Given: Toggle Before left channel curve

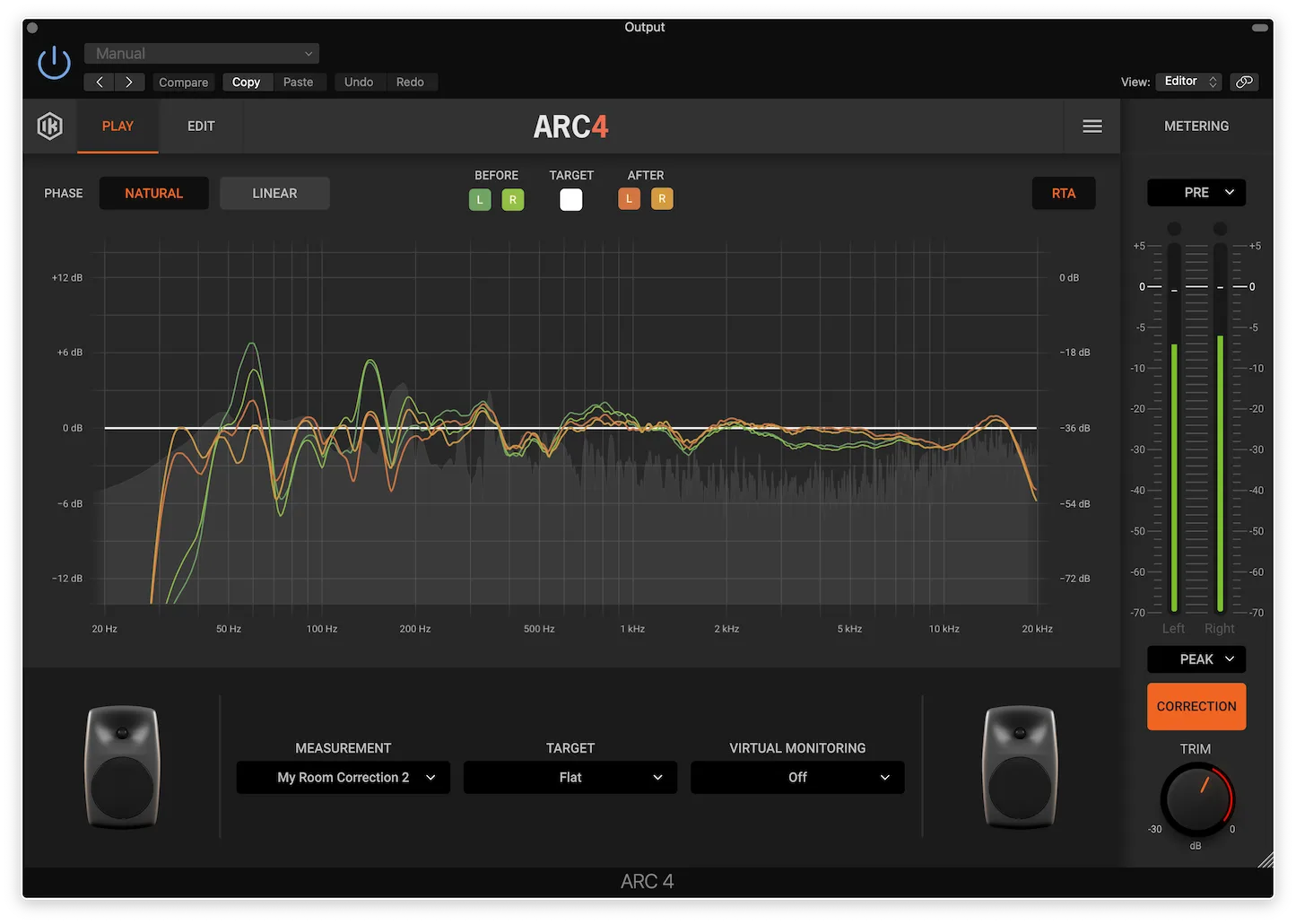Looking at the screenshot, I should point(480,199).
